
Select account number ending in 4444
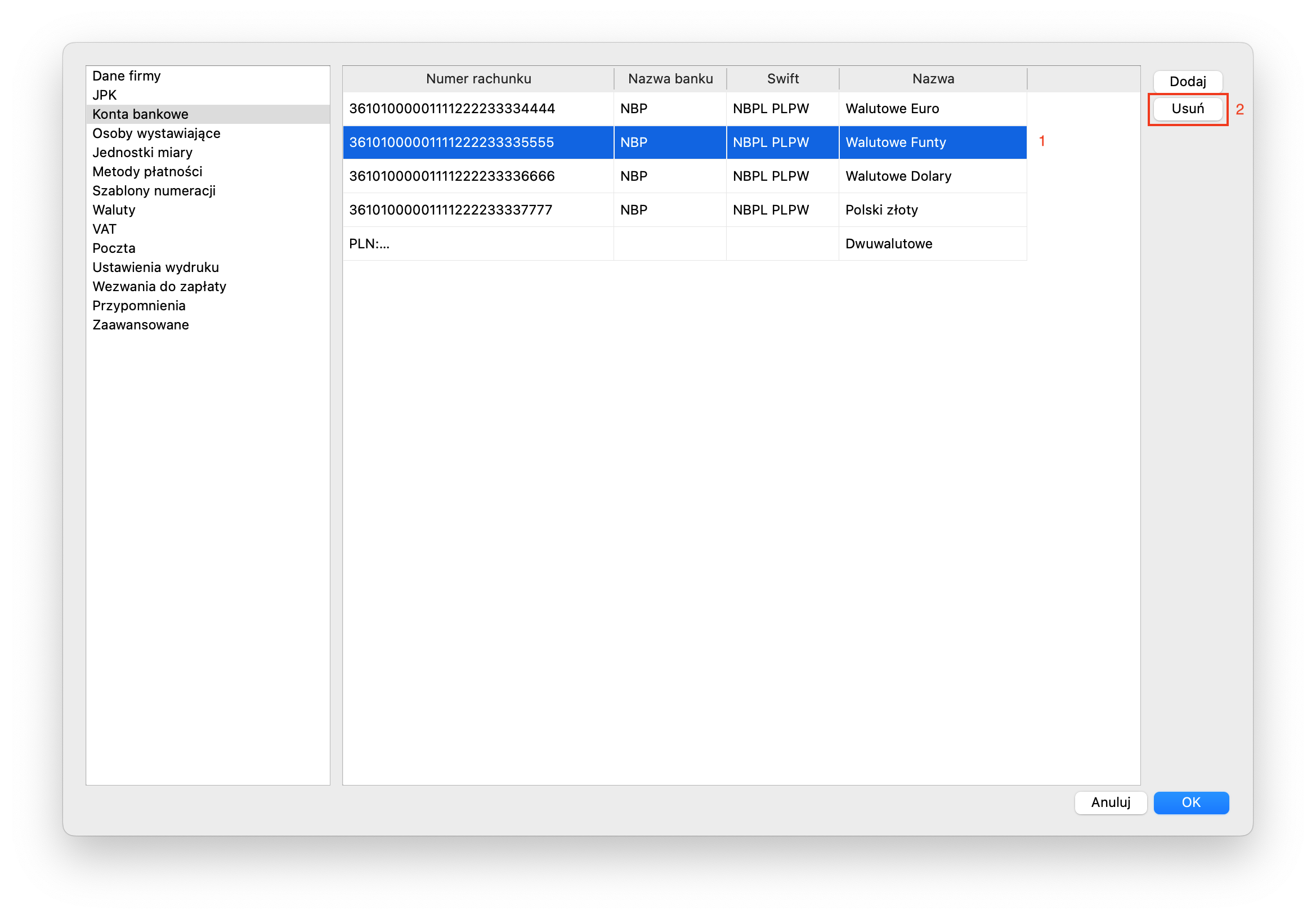point(478,108)
